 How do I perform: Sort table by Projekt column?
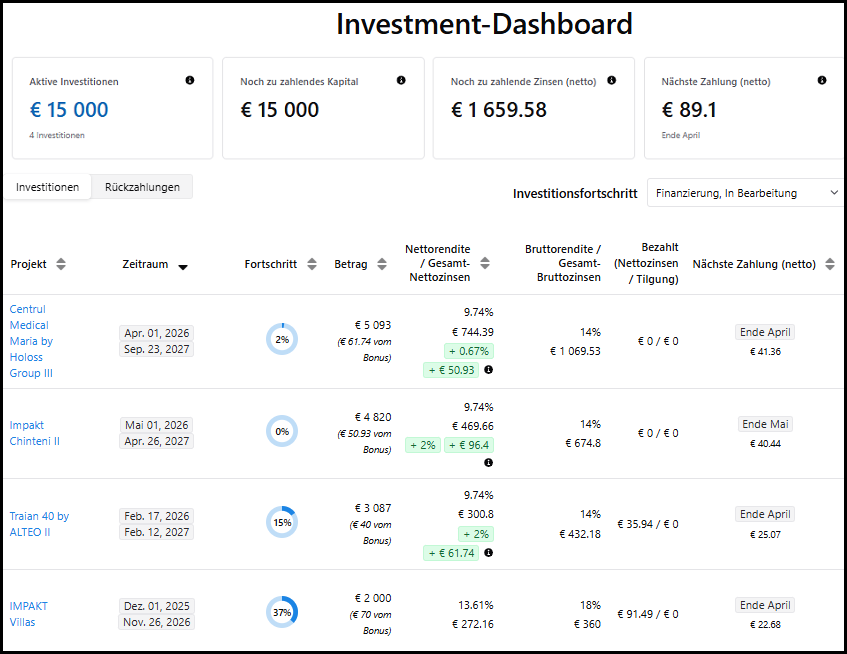(61, 264)
